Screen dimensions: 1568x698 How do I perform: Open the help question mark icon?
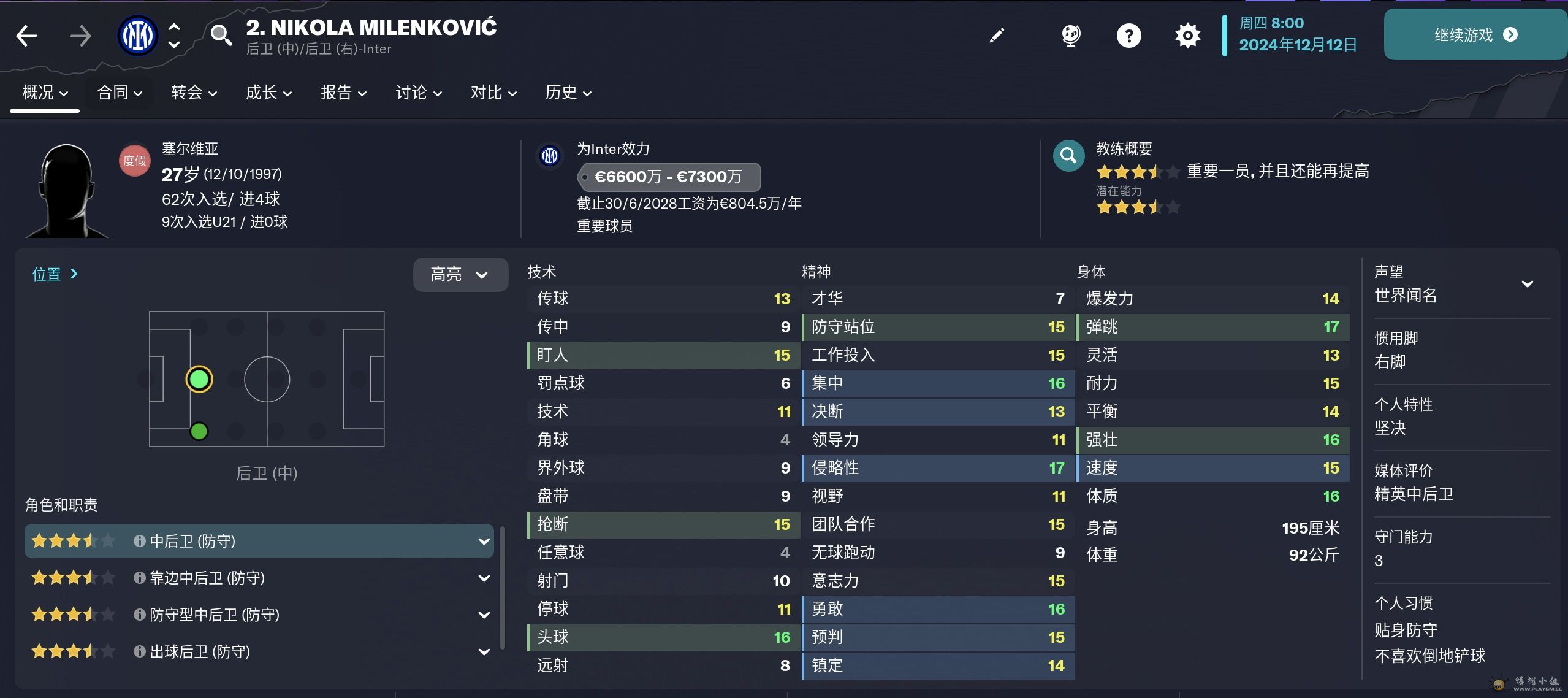point(1128,36)
